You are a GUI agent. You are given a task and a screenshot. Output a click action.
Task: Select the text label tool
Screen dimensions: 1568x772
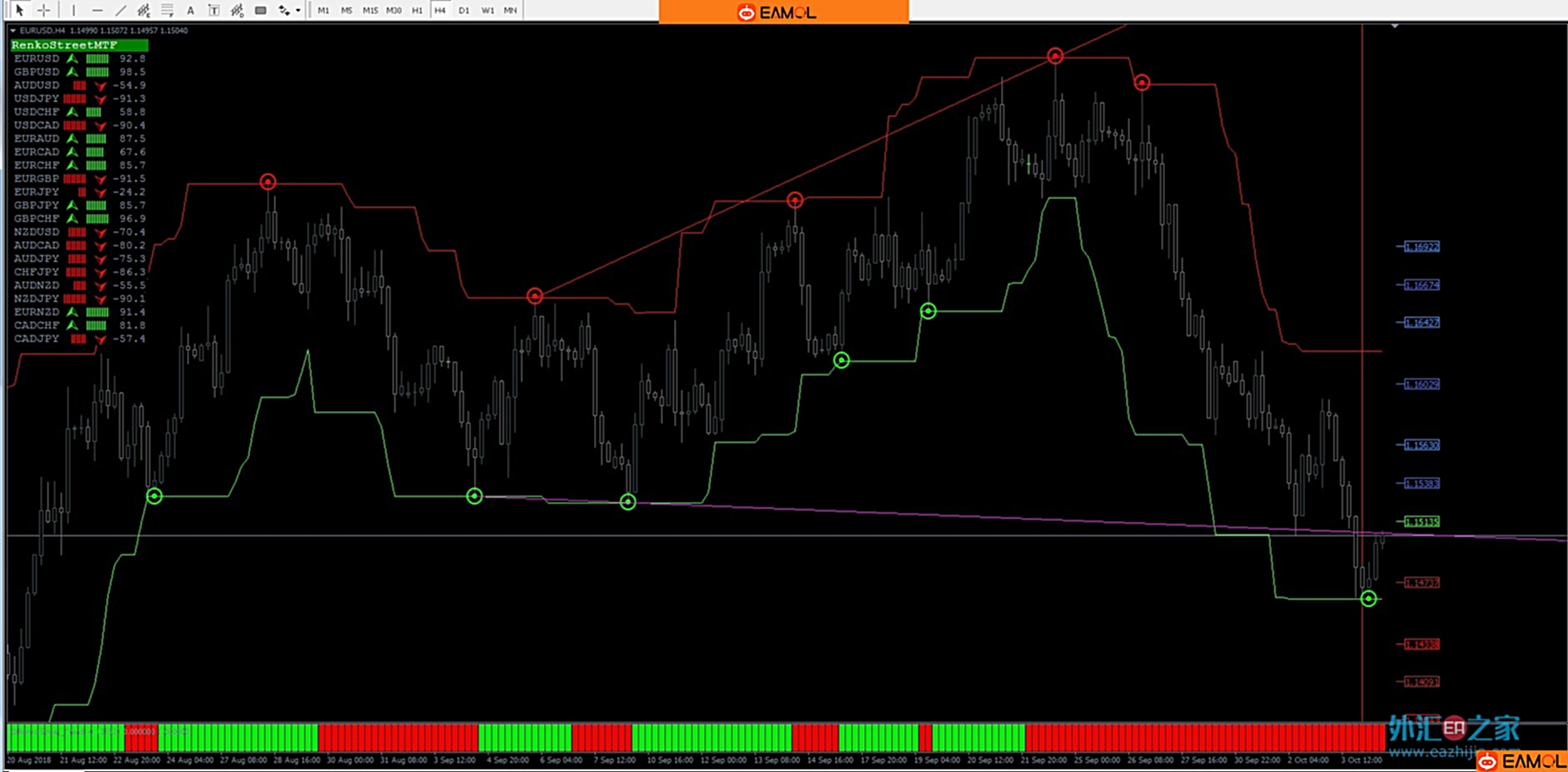tap(214, 10)
